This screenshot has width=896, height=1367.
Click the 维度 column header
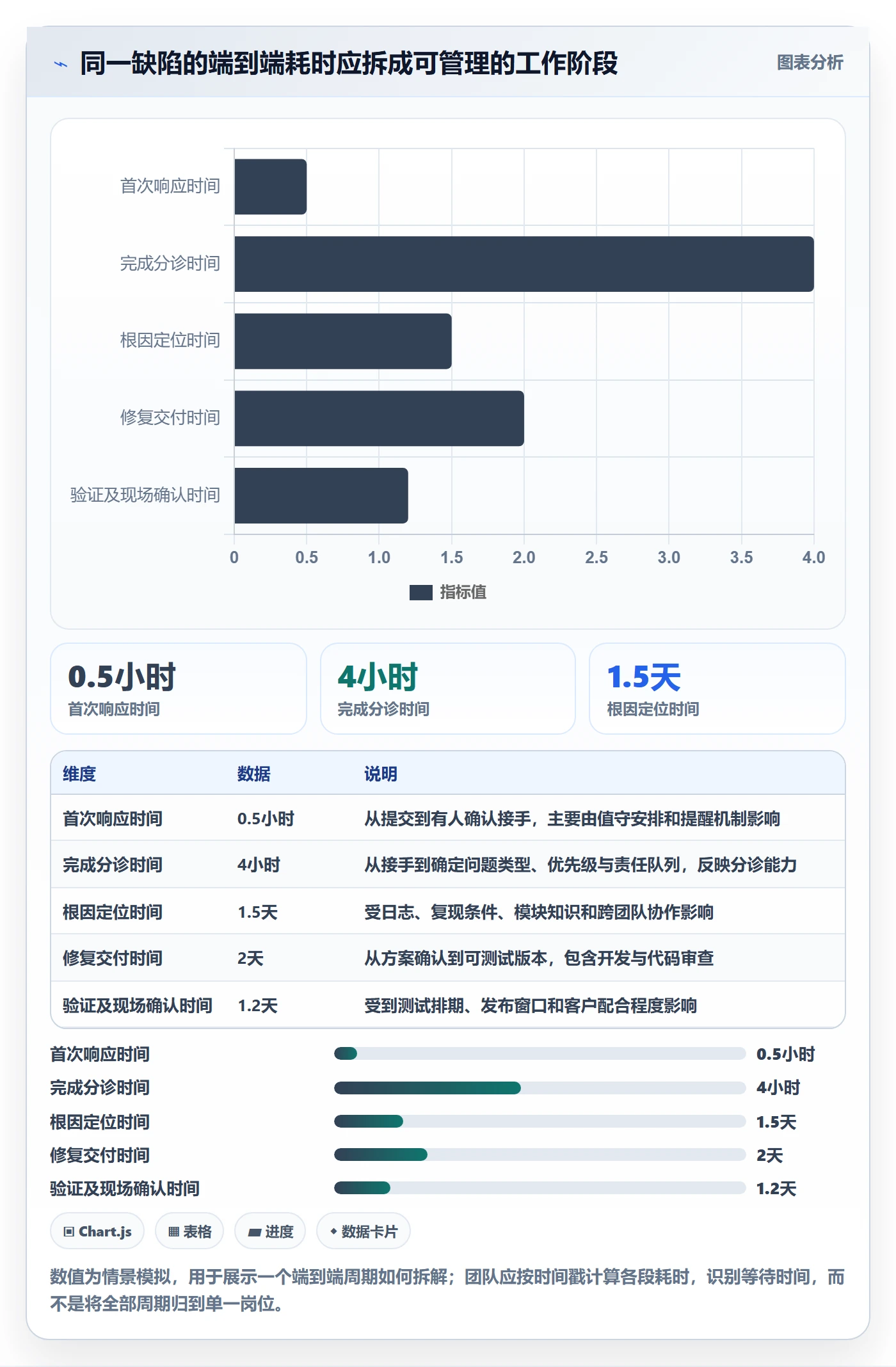point(79,774)
